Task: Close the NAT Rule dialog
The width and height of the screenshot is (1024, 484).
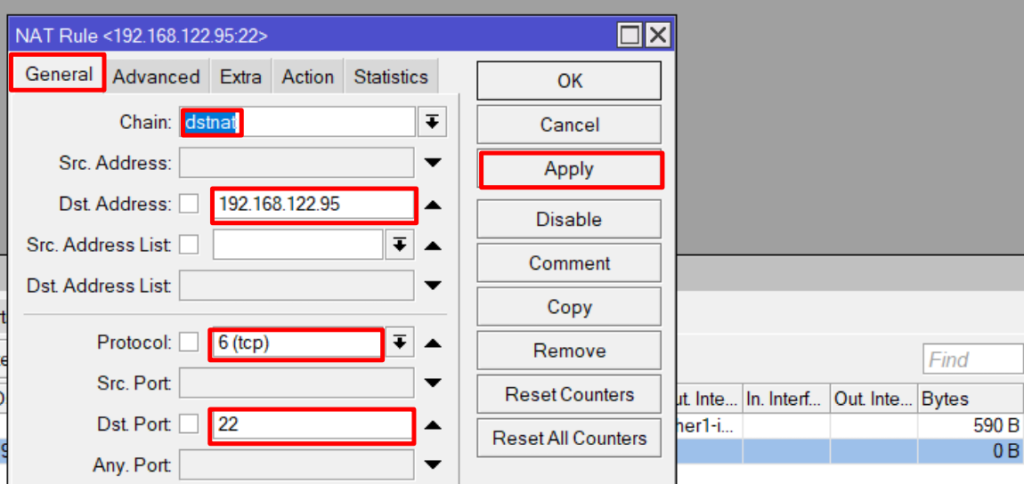Action: click(x=657, y=36)
